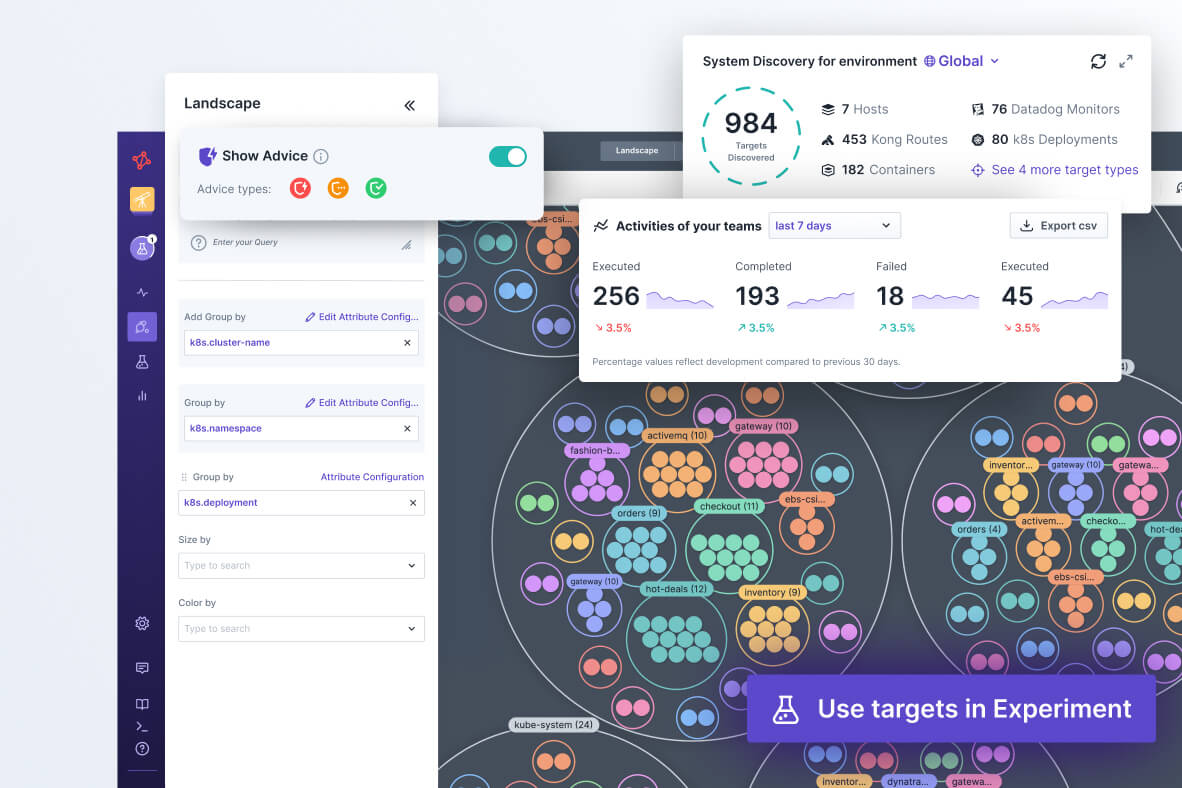The width and height of the screenshot is (1182, 788).
Task: Click the green advice type icon
Action: (x=376, y=188)
